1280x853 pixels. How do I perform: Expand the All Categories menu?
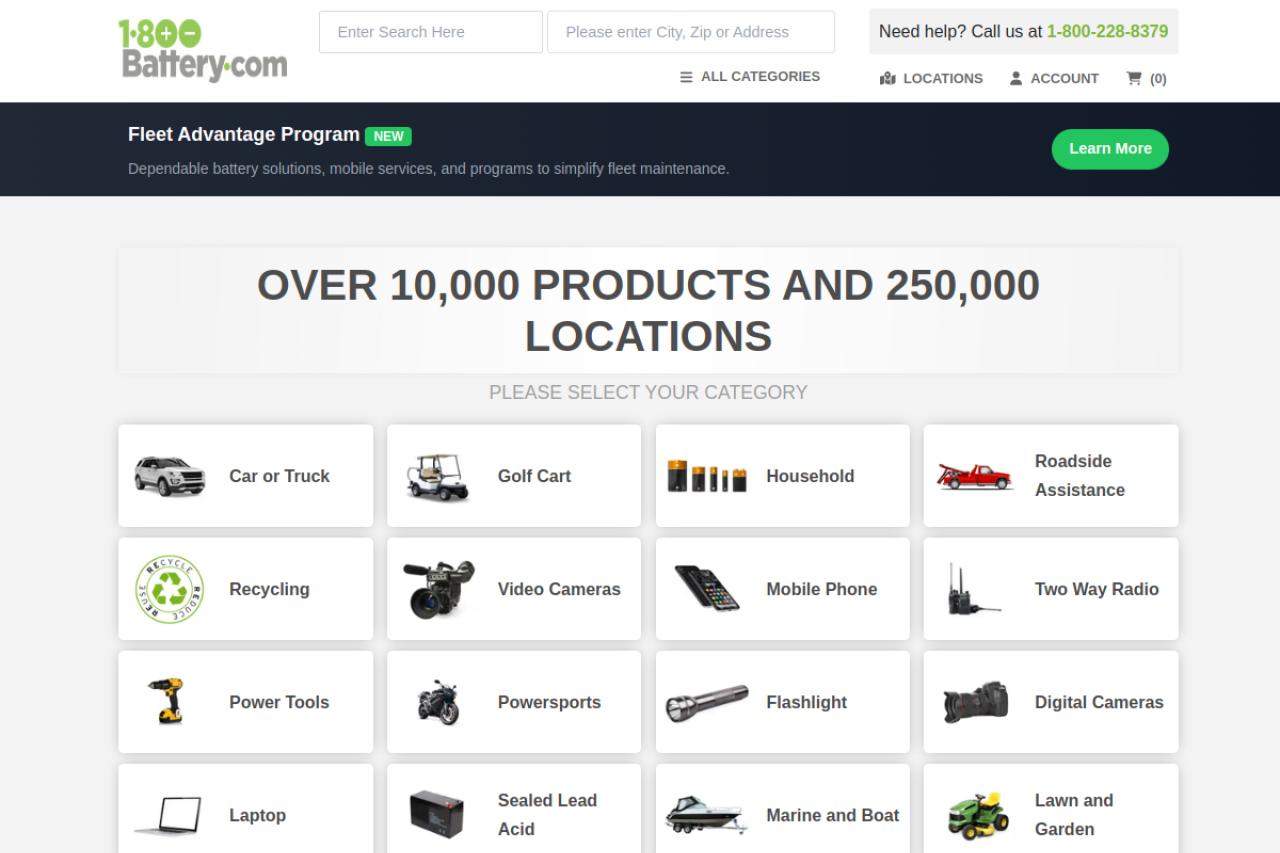pos(750,77)
